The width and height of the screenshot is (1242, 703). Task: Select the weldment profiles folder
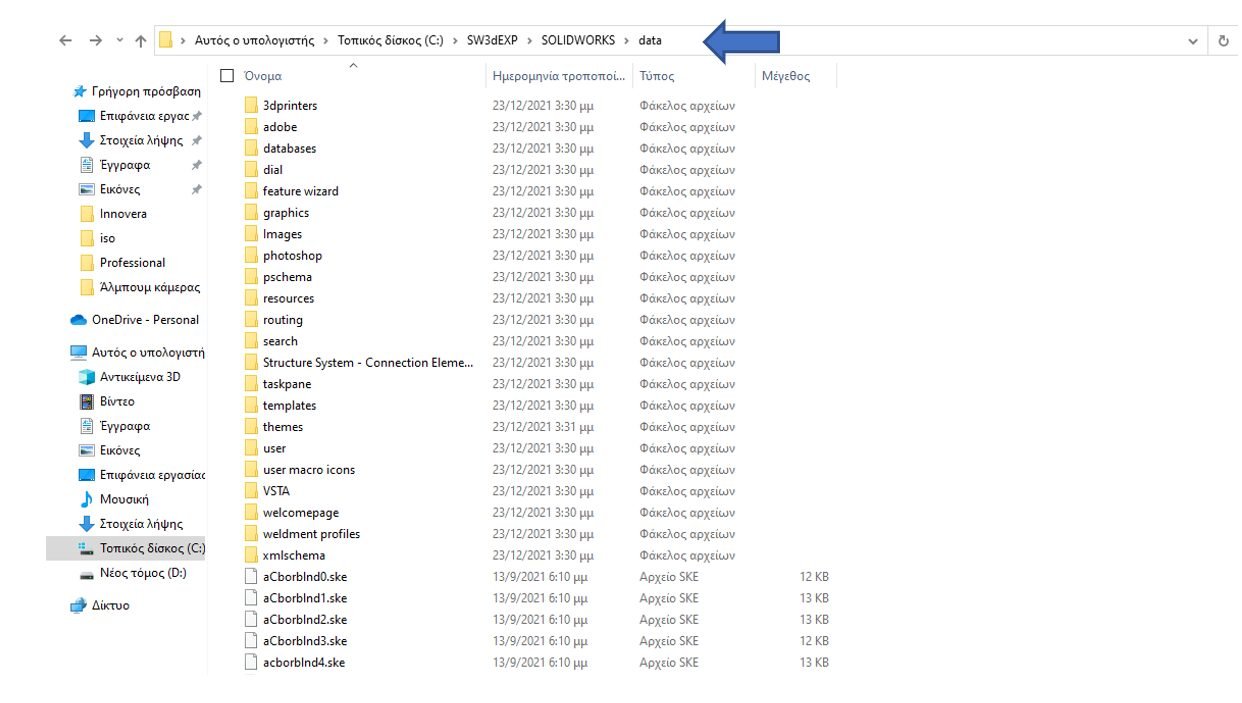pyautogui.click(x=311, y=534)
